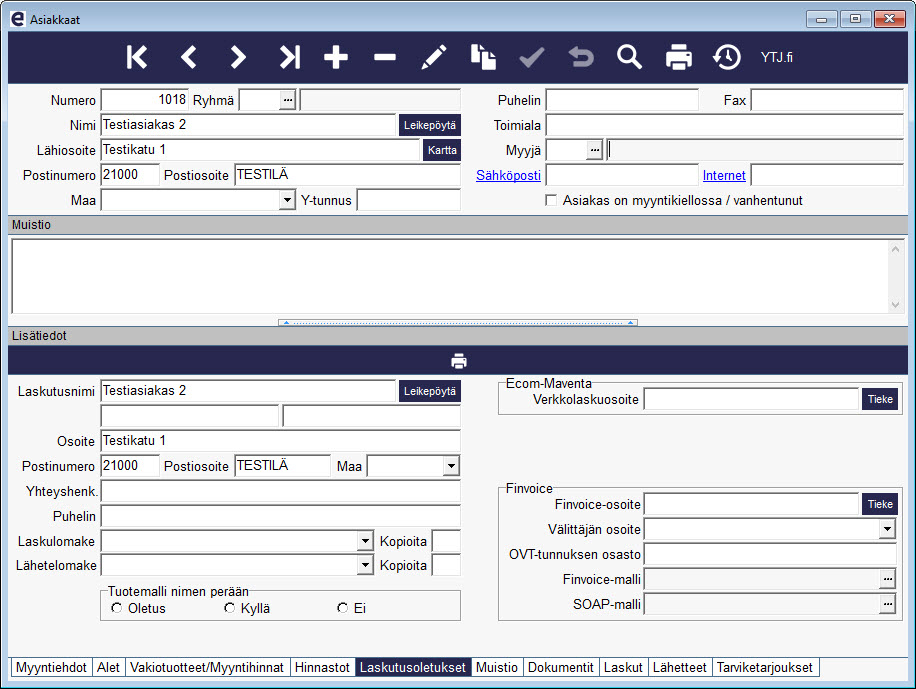Delete customer with the minus icon
The width and height of the screenshot is (916, 689).
coord(385,57)
